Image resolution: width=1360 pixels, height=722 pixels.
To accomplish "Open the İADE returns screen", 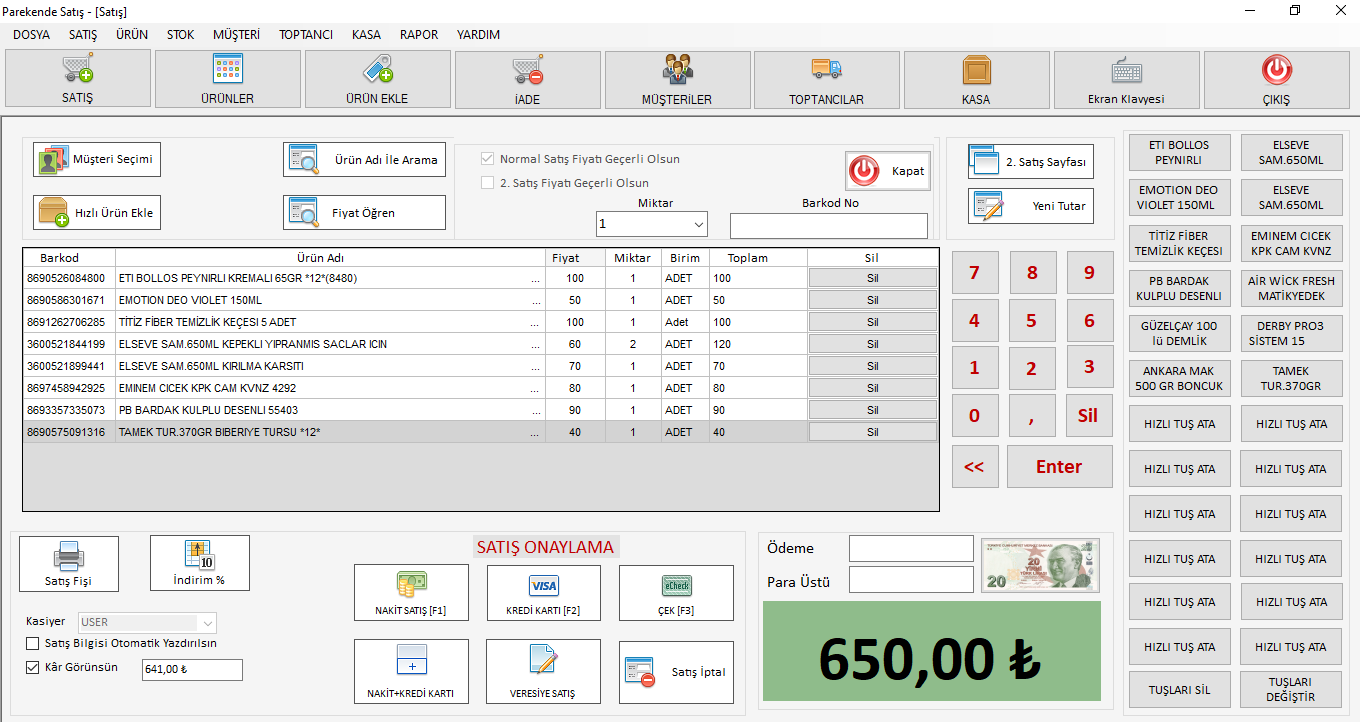I will coord(528,78).
